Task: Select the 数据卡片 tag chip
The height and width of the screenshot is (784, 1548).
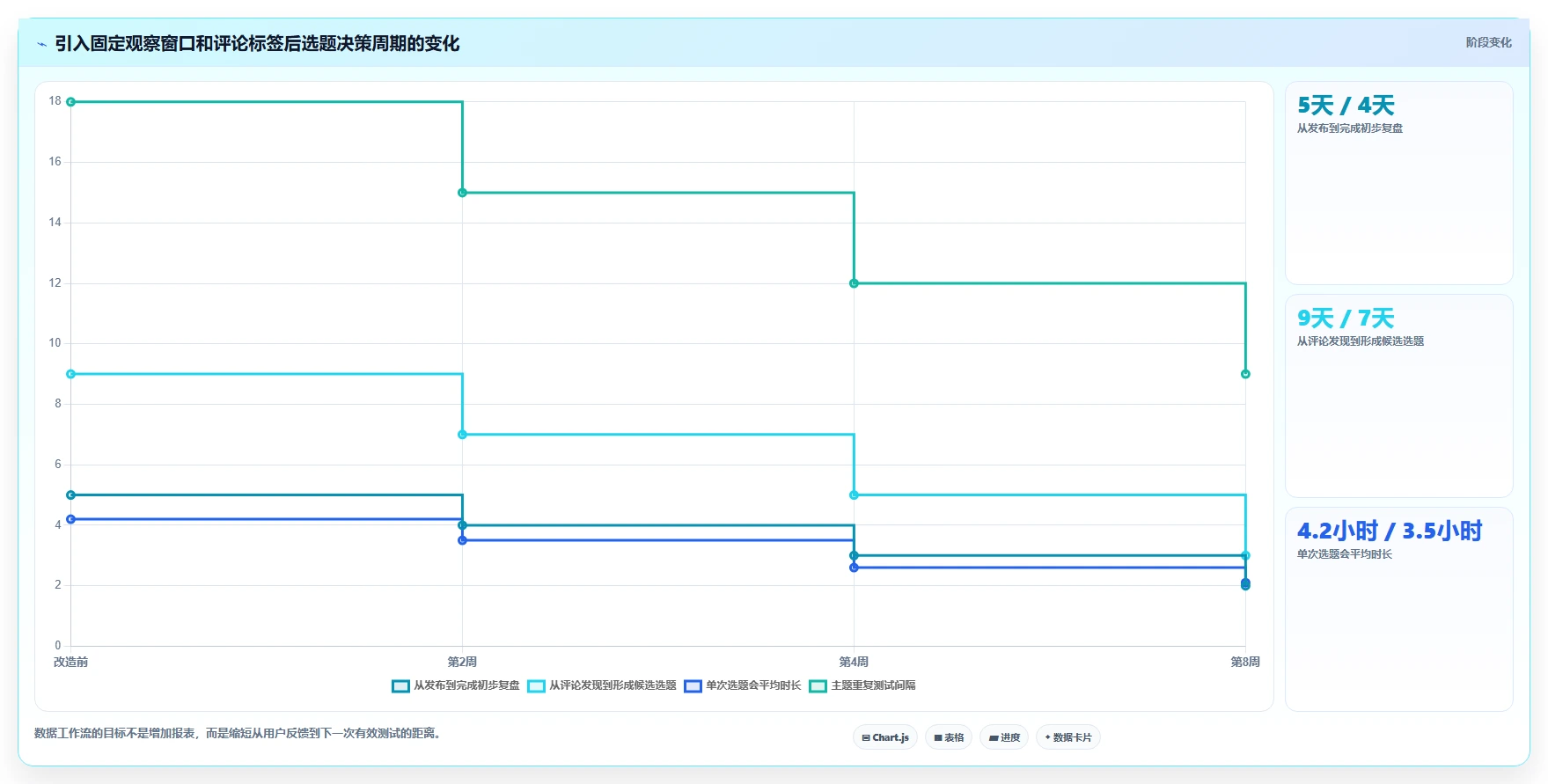Action: click(1068, 737)
